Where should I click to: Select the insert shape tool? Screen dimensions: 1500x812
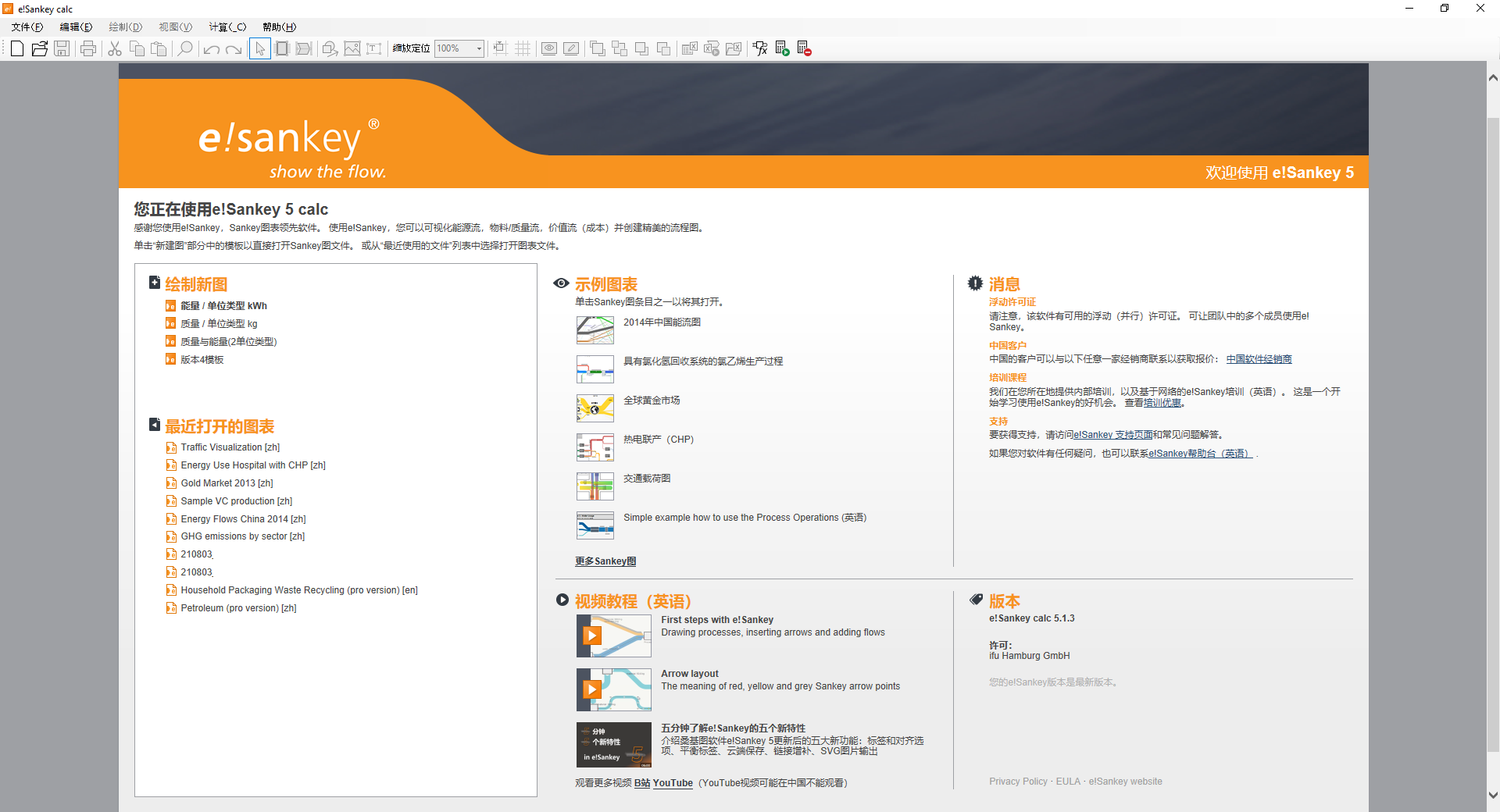point(330,48)
